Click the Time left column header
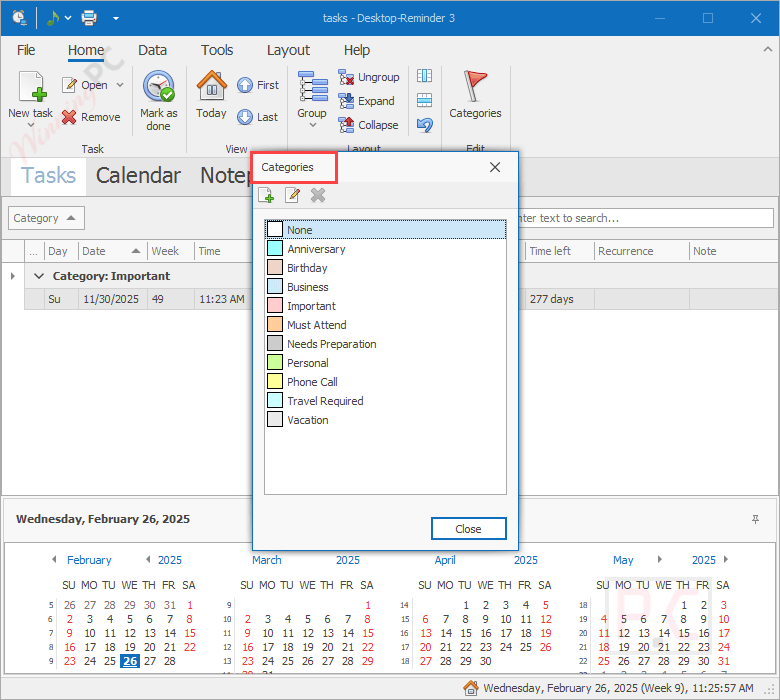This screenshot has width=780, height=700. (560, 251)
